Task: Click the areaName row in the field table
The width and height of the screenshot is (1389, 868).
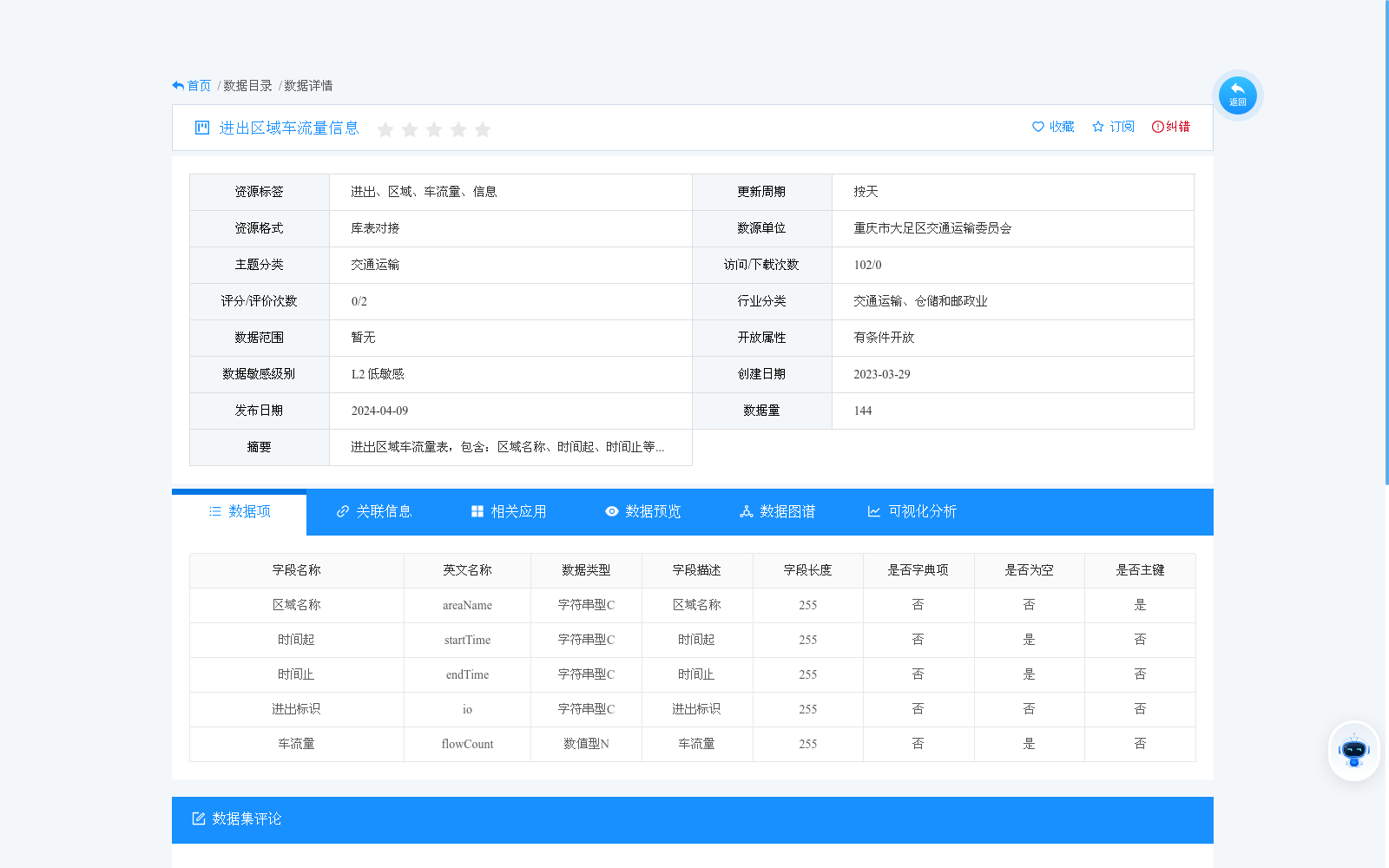Action: (467, 605)
